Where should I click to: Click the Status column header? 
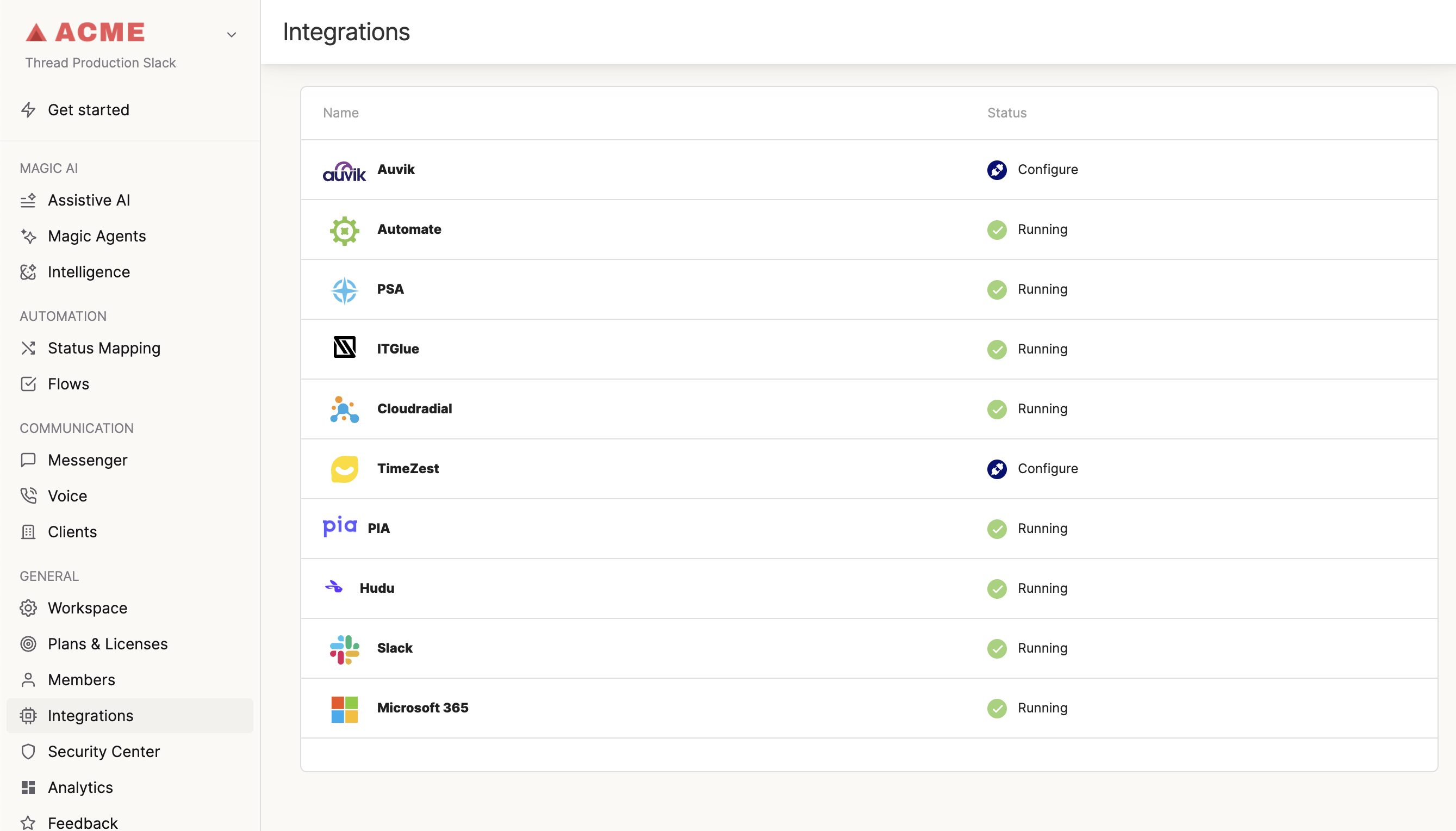(1006, 113)
